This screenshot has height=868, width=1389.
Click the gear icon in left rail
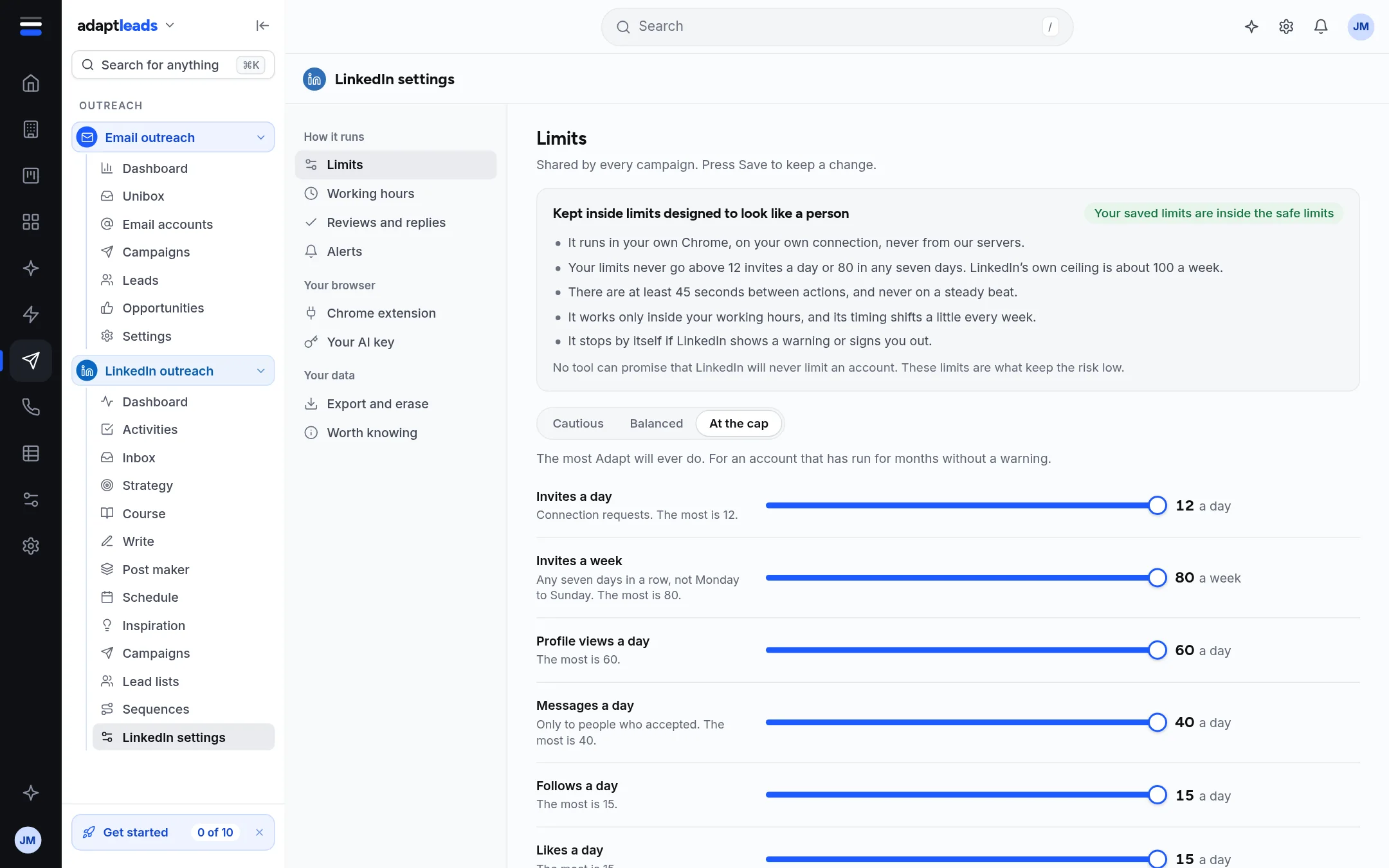31,546
